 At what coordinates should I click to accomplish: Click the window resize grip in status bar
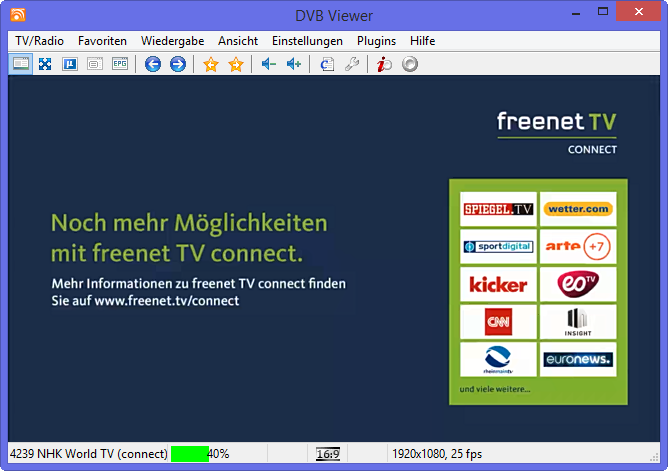tap(654, 457)
